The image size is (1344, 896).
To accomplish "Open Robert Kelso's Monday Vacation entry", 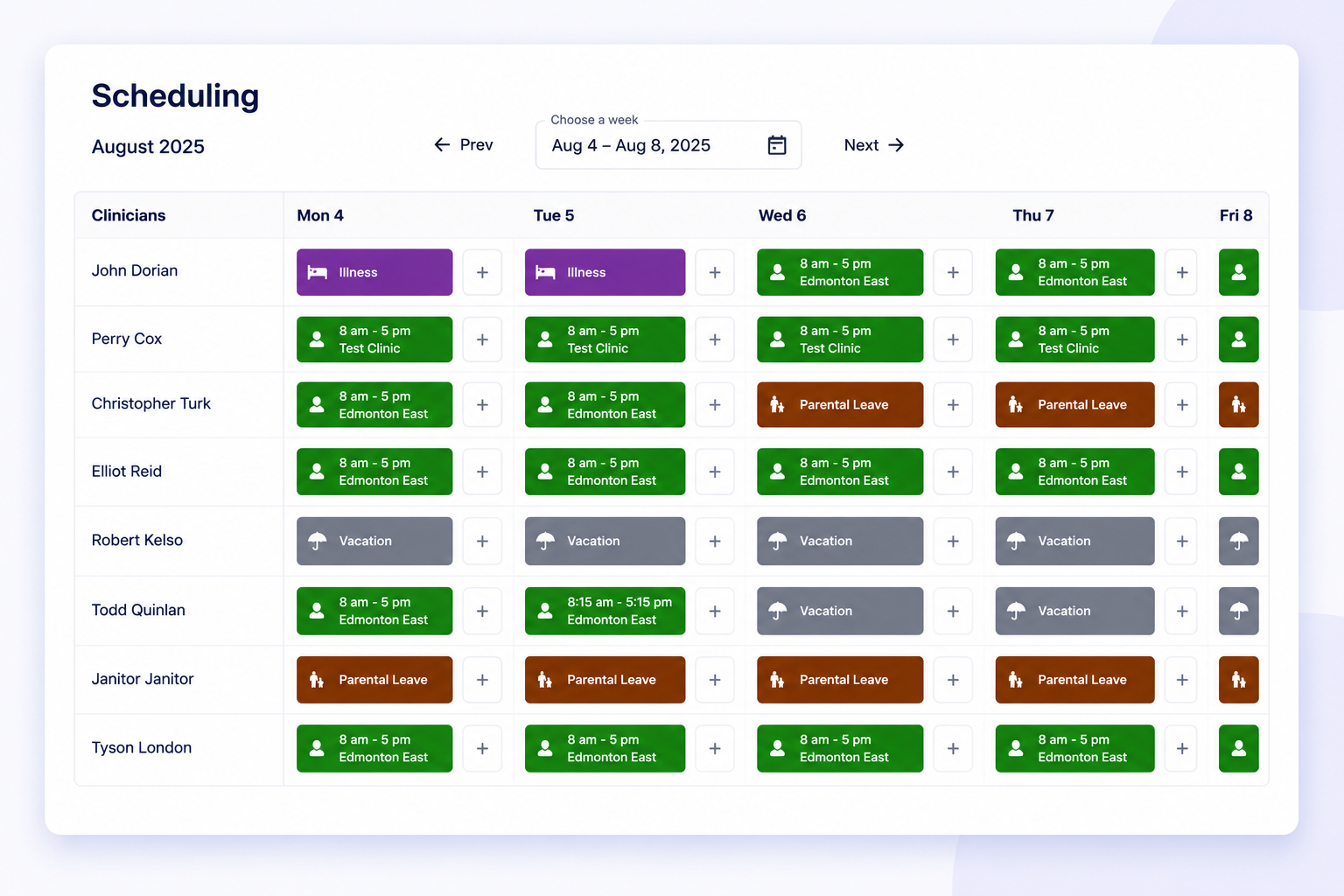I will 374,541.
